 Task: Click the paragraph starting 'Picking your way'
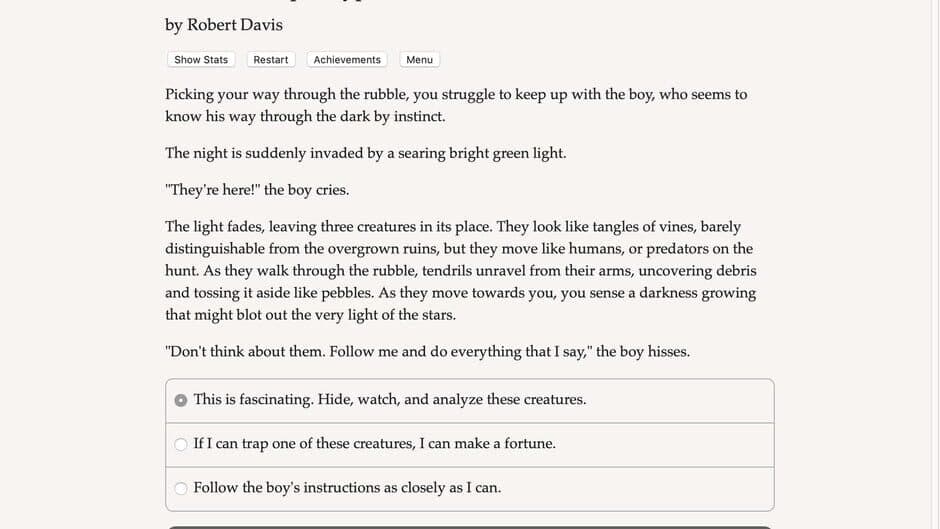456,105
